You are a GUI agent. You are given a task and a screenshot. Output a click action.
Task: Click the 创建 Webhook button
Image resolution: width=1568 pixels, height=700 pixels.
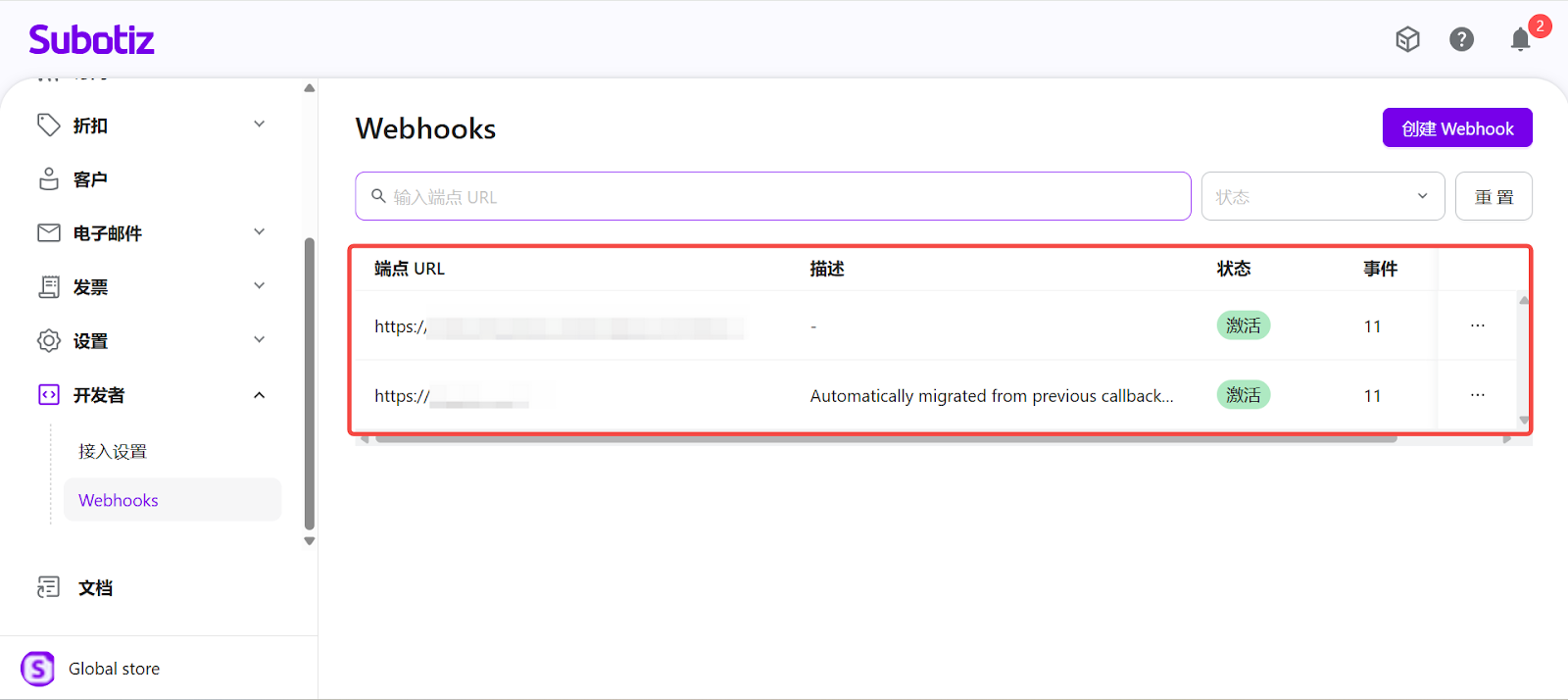pos(1456,128)
